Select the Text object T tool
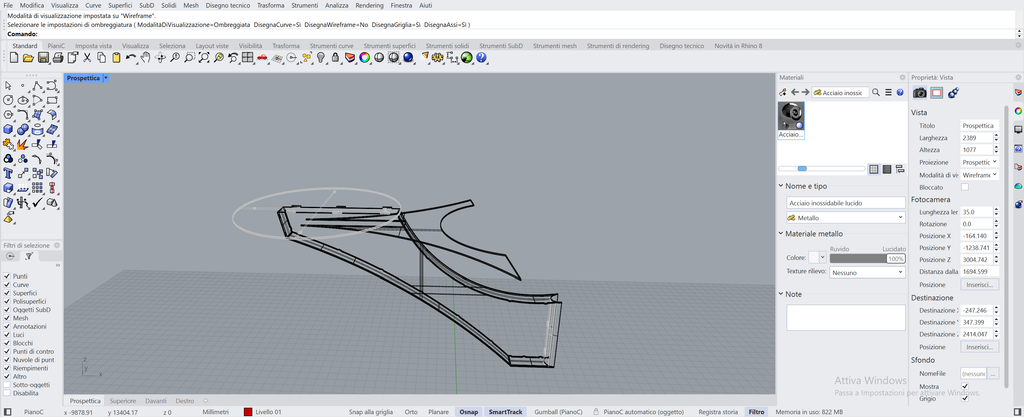The image size is (1024, 417). pos(8,172)
